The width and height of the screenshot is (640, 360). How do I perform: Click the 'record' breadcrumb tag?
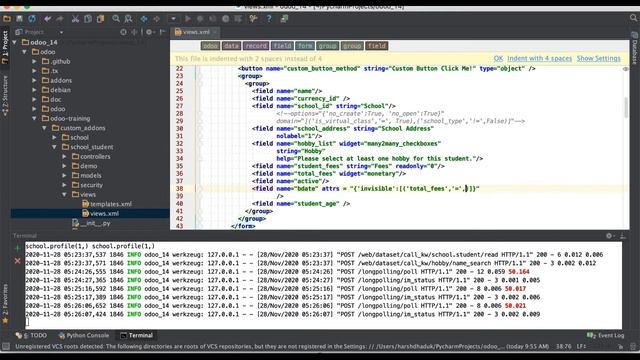click(256, 46)
